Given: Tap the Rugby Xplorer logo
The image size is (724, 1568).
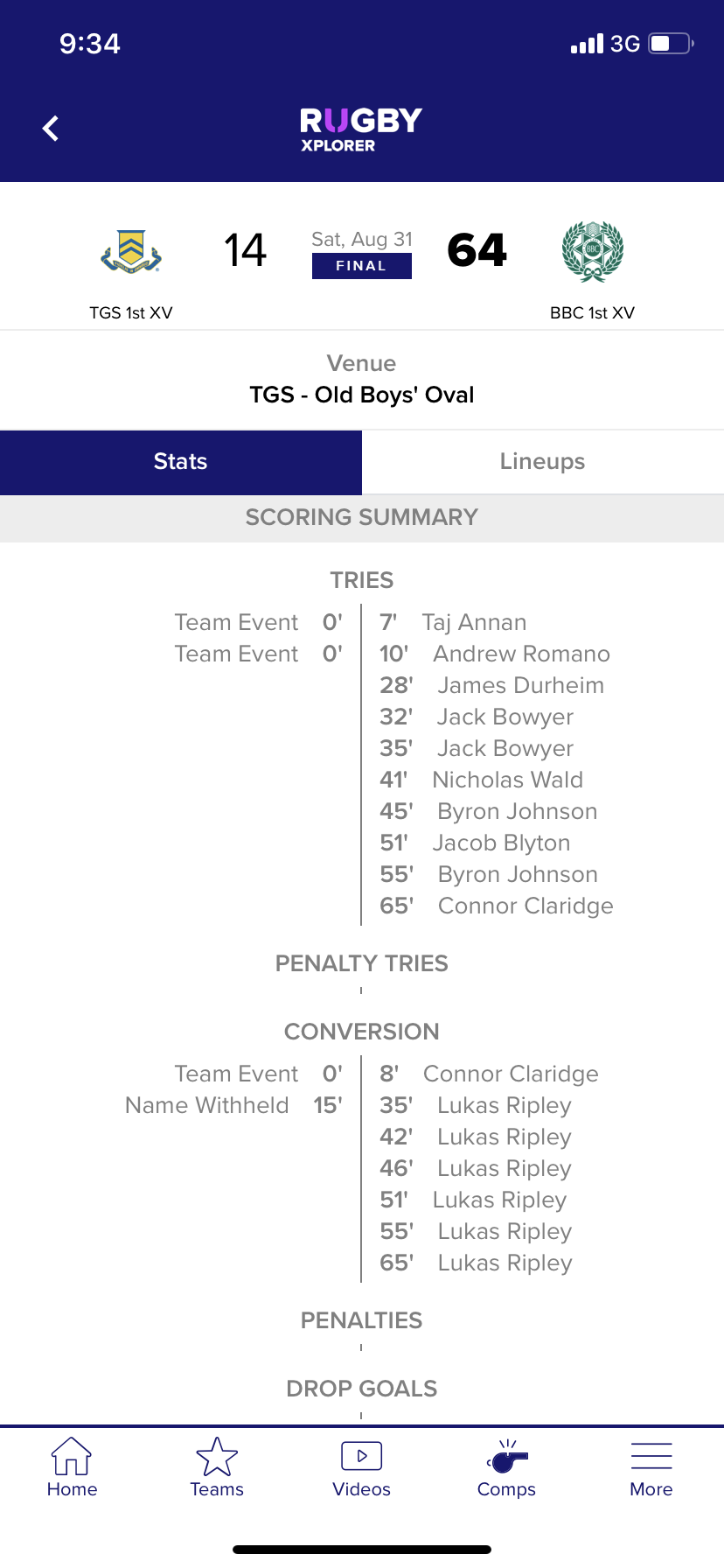Looking at the screenshot, I should (361, 129).
